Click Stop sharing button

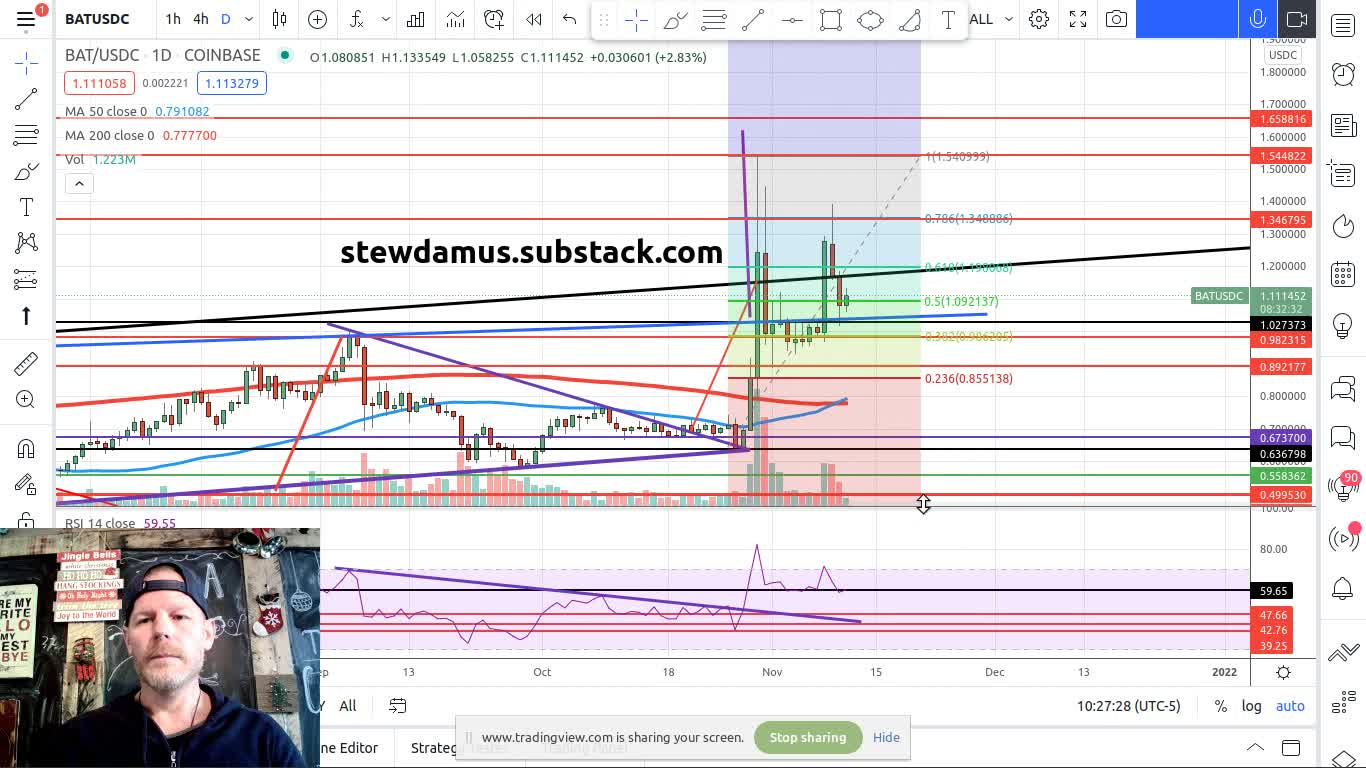pyautogui.click(x=808, y=738)
